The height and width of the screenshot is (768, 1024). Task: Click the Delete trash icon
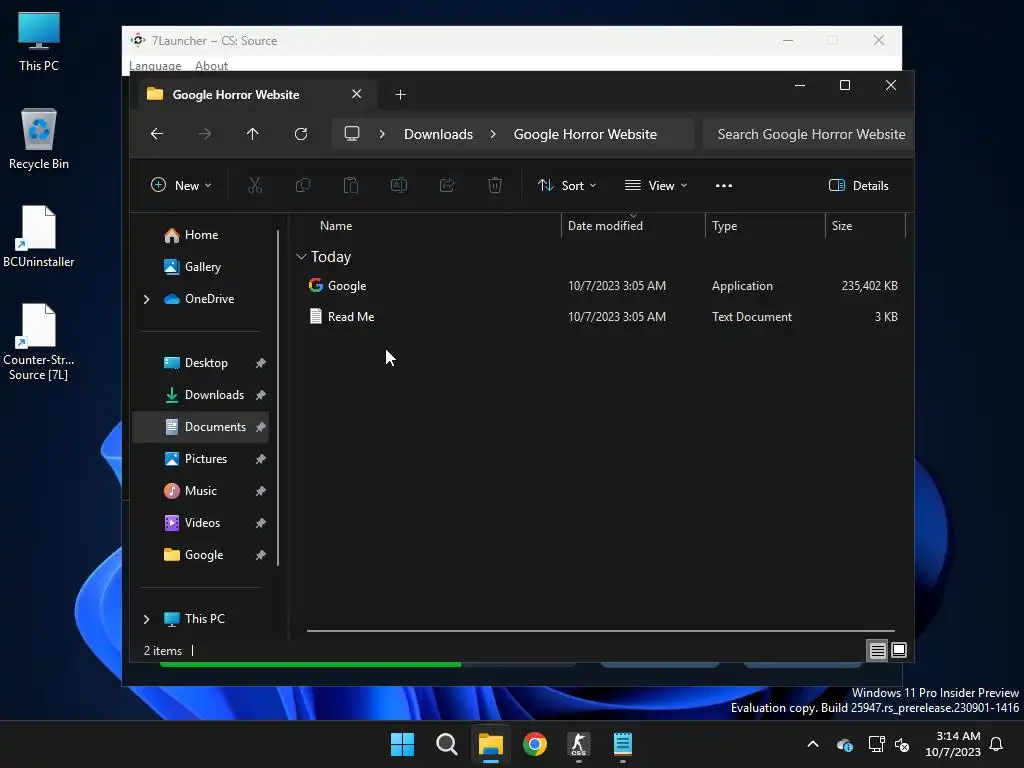495,185
